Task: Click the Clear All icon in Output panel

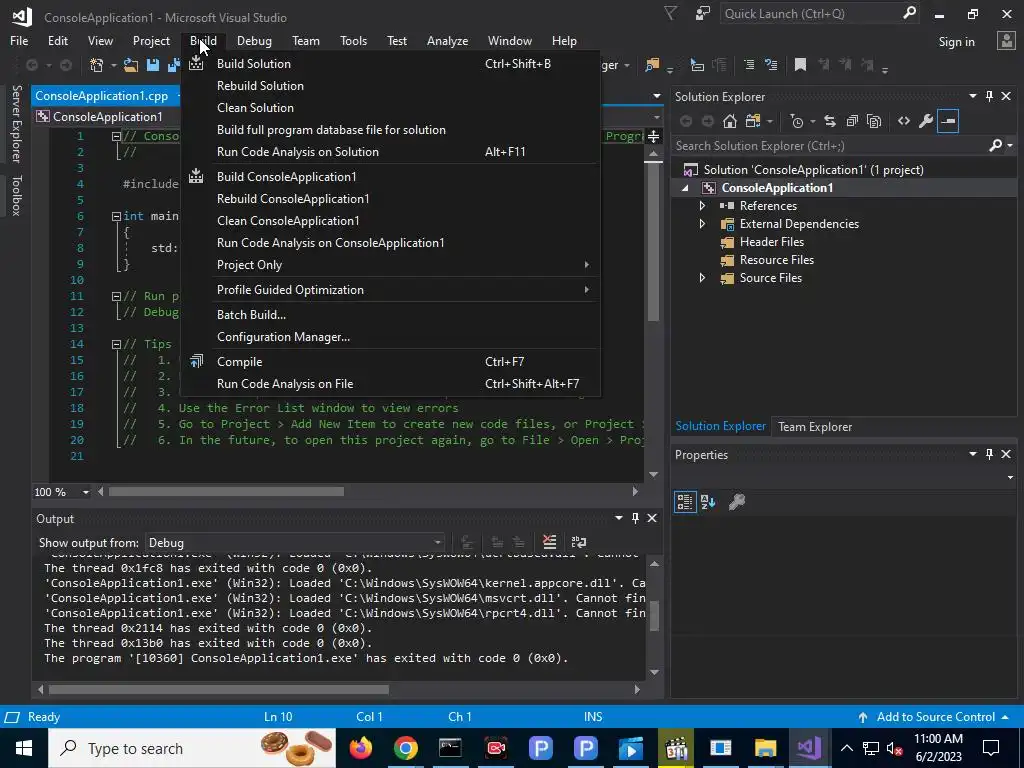Action: 550,542
